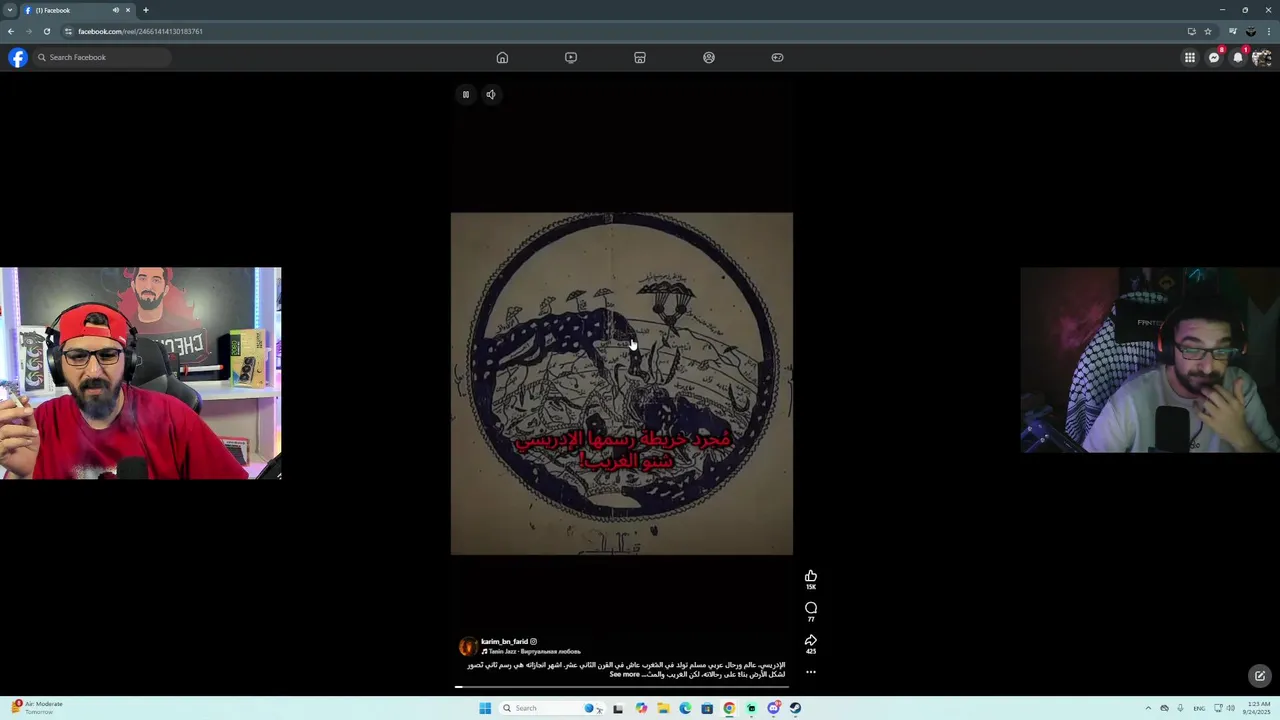This screenshot has width=1280, height=720.
Task: Like the reel with thumbs up
Action: pyautogui.click(x=811, y=576)
